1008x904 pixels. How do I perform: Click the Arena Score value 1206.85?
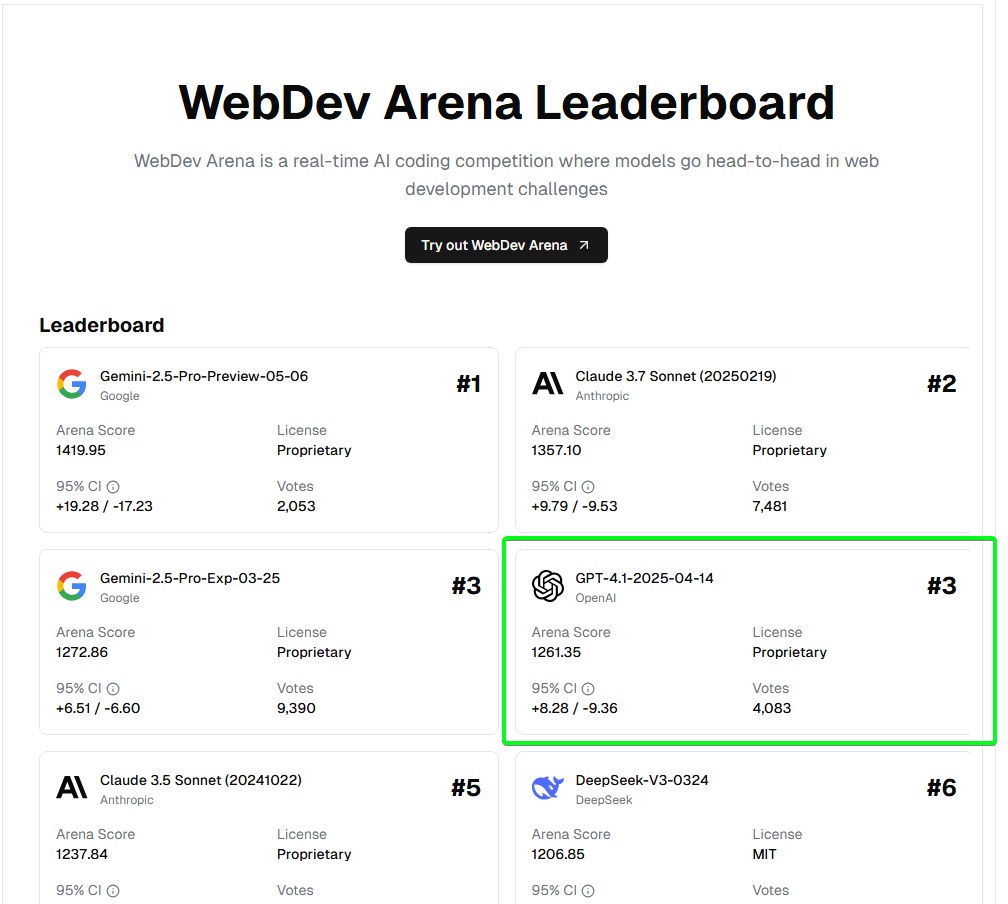[x=558, y=854]
